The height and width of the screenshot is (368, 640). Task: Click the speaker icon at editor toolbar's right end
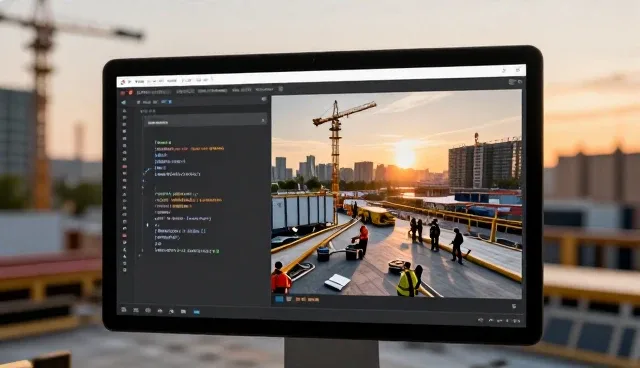[x=264, y=99]
